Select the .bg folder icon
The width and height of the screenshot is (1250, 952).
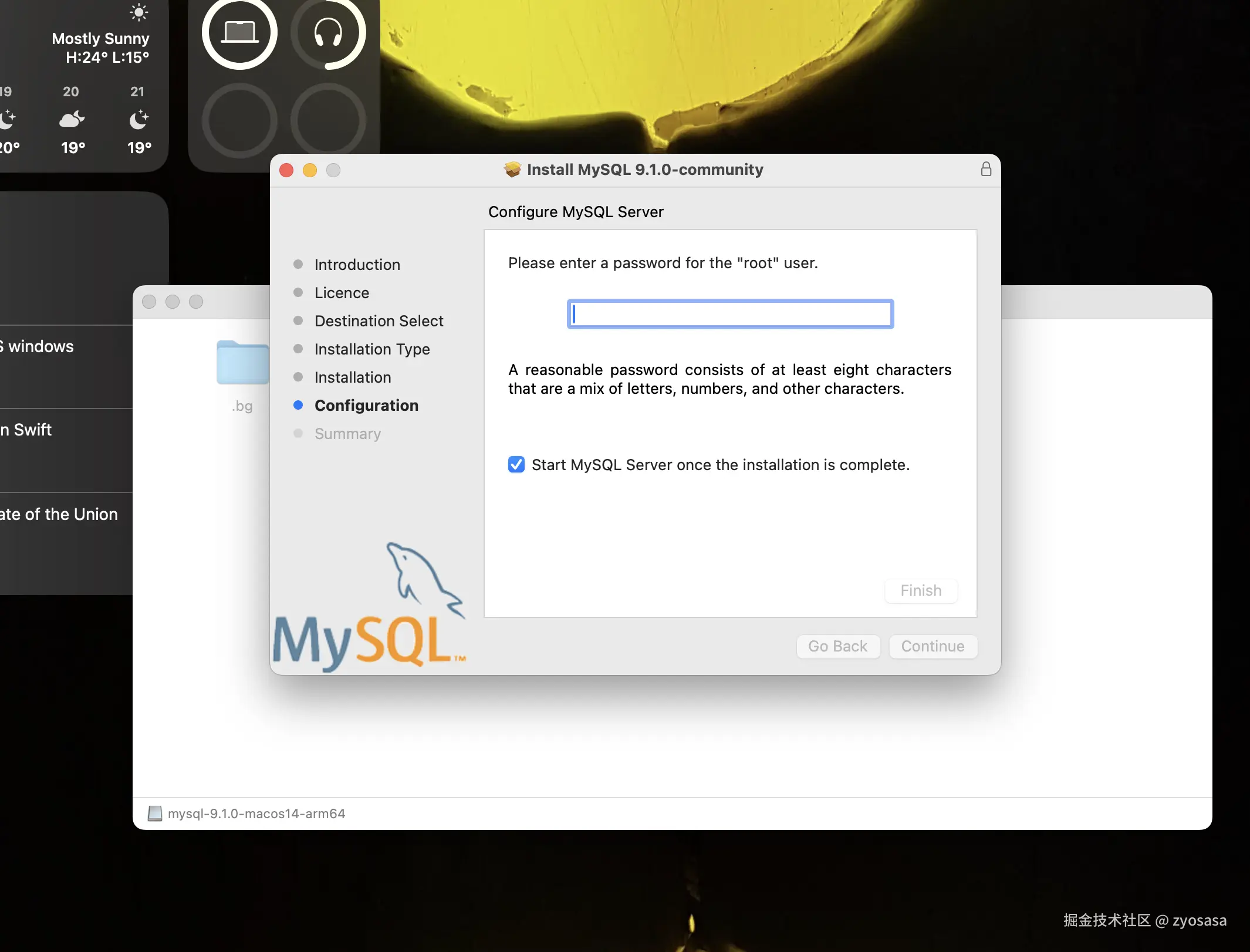pyautogui.click(x=242, y=363)
